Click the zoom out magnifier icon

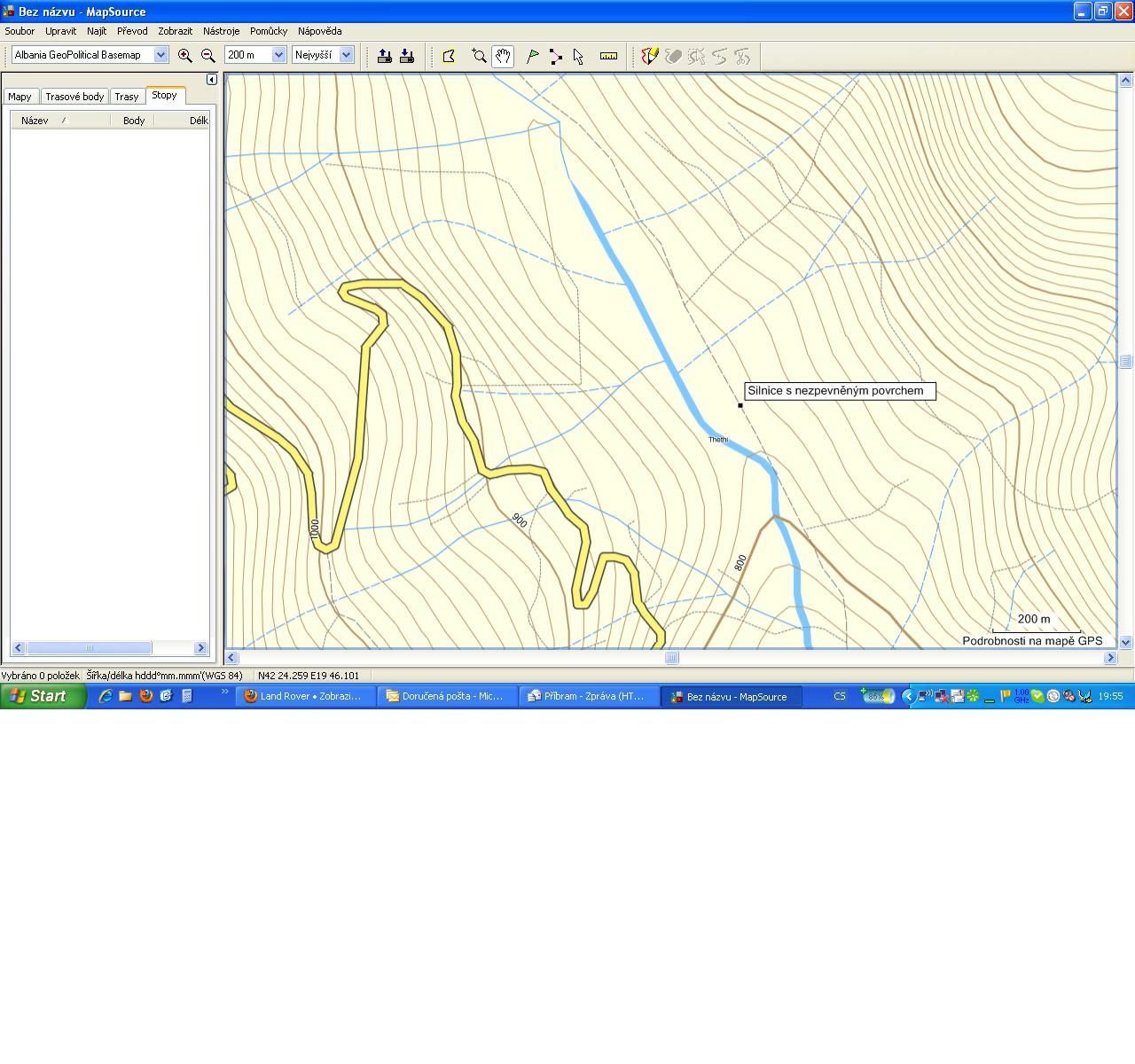(x=207, y=55)
